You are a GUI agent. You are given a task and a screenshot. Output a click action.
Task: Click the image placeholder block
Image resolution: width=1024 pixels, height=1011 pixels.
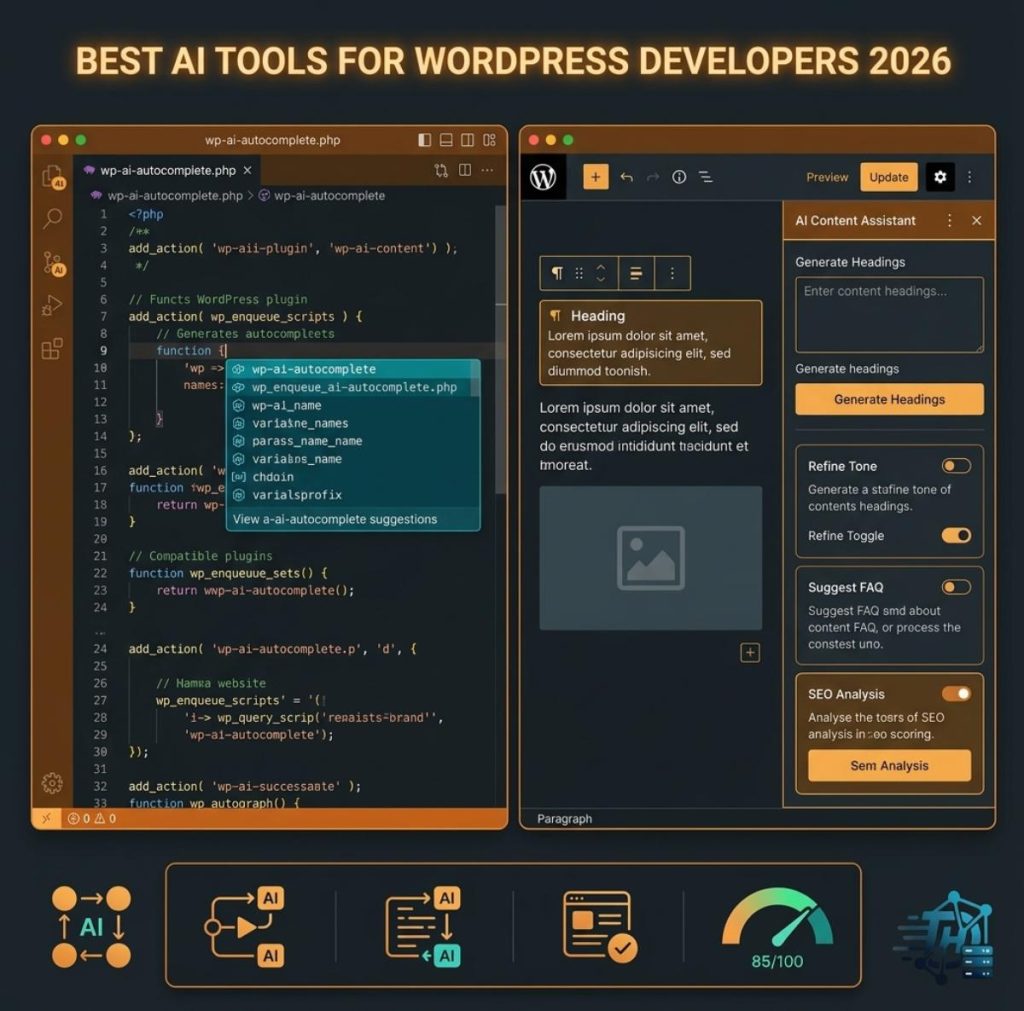point(650,558)
